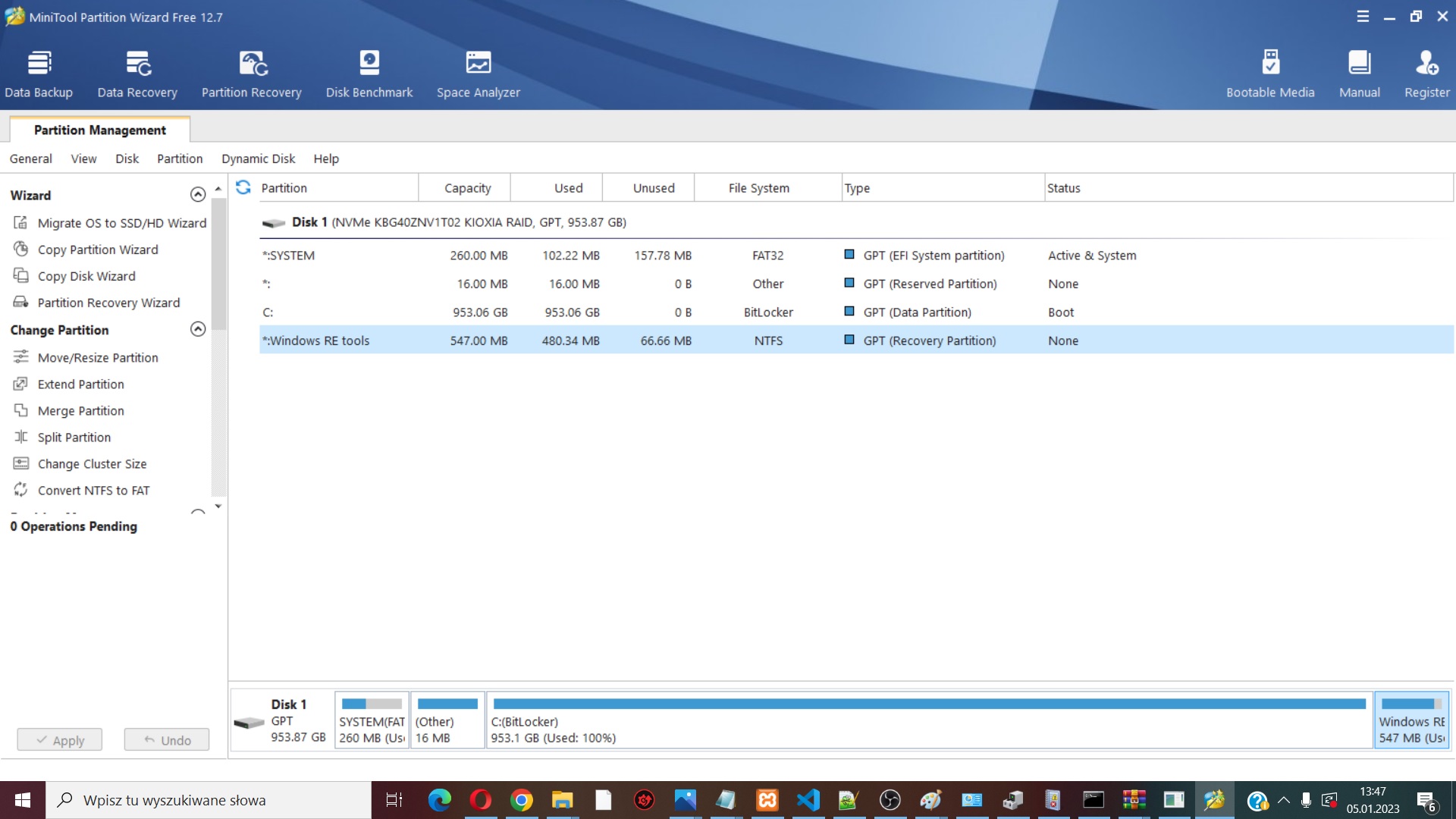Open the Space Analyzer tool
Image resolution: width=1456 pixels, height=819 pixels.
tap(479, 74)
